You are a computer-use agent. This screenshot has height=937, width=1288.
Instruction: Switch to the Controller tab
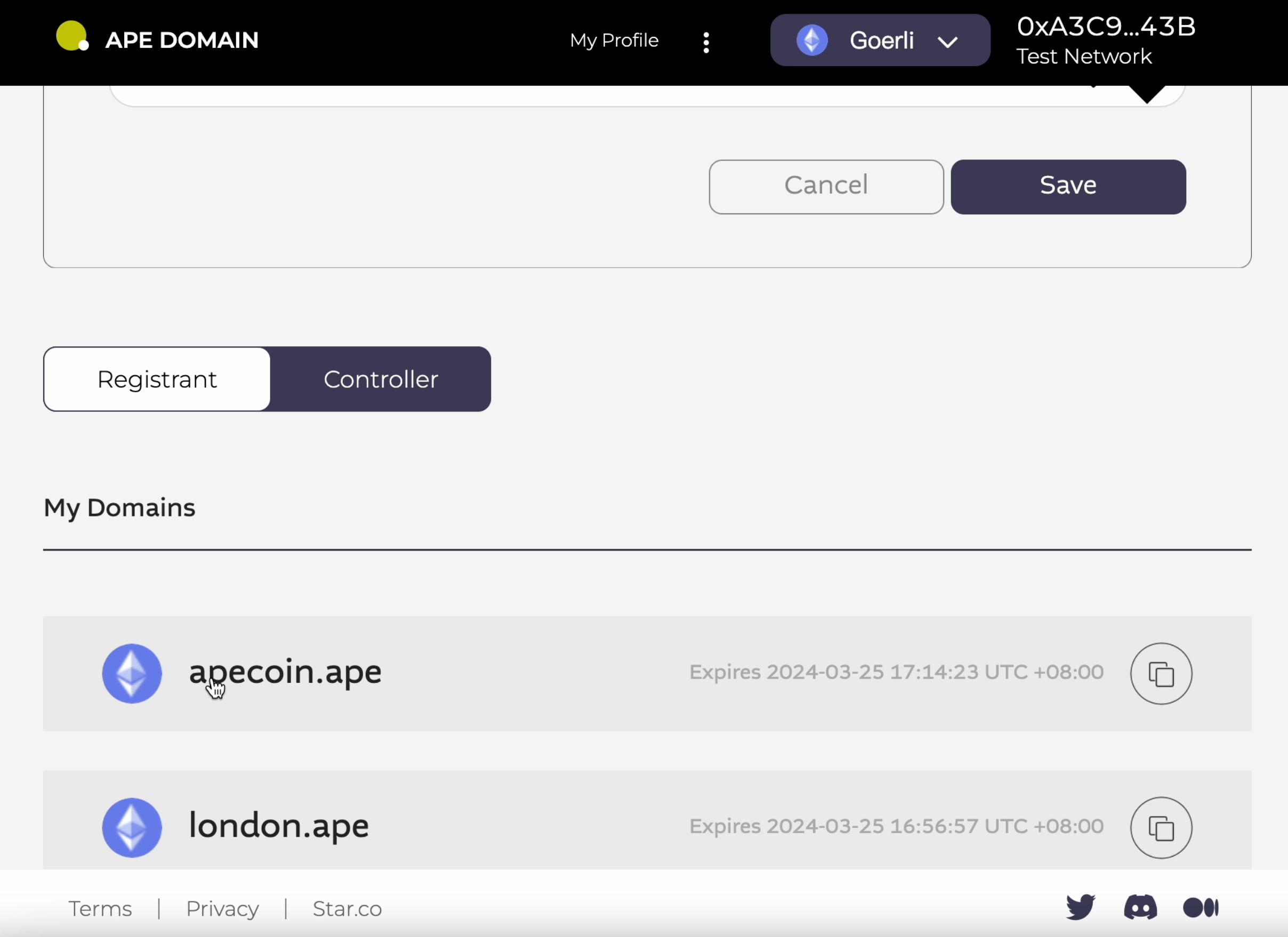(380, 379)
